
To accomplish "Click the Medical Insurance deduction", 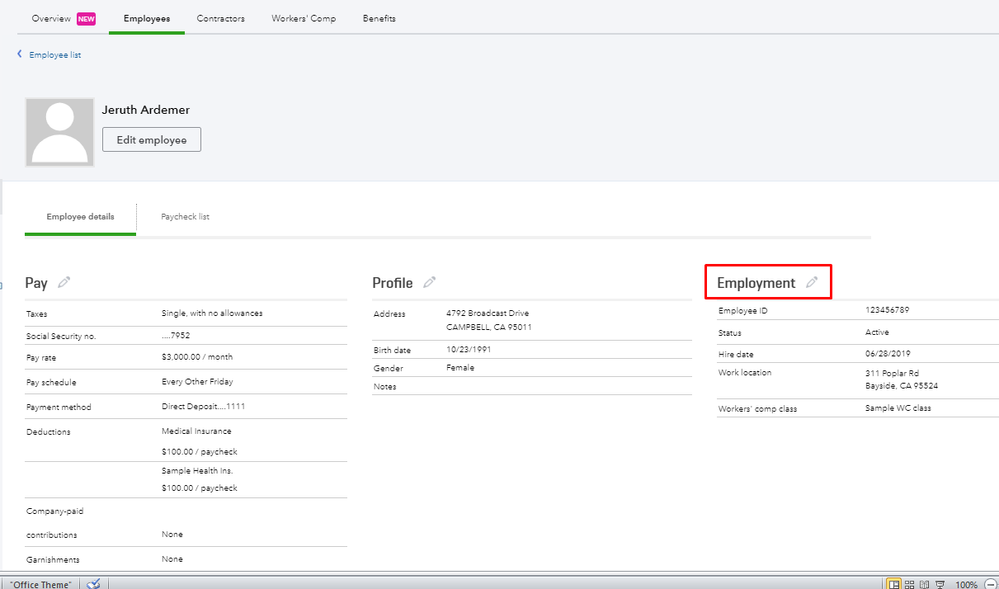I will 196,431.
